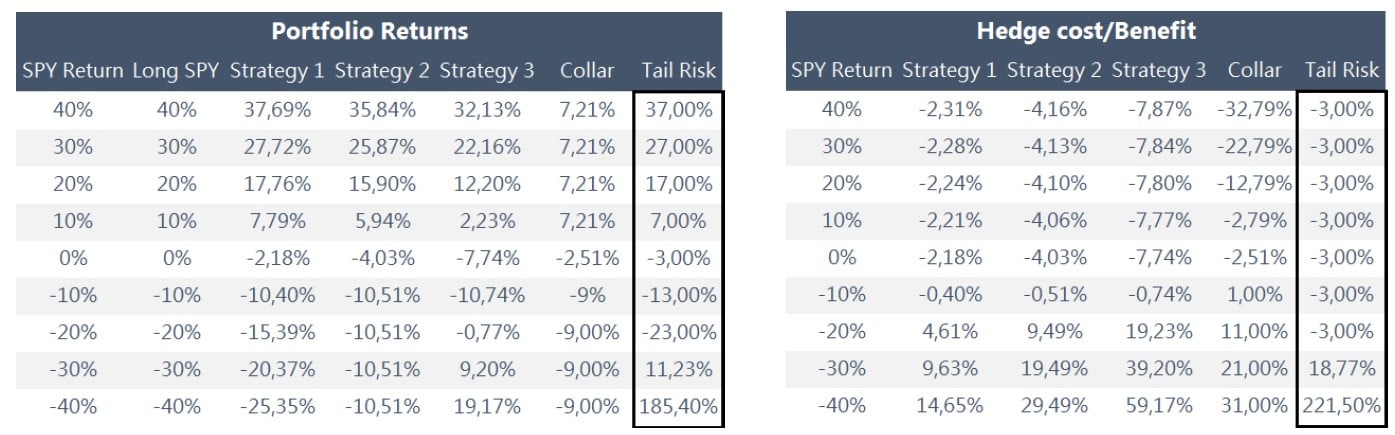Viewport: 1395px width, 435px height.
Task: Click SPY Return header in Hedge cost/Benefit table
Action: point(841,71)
